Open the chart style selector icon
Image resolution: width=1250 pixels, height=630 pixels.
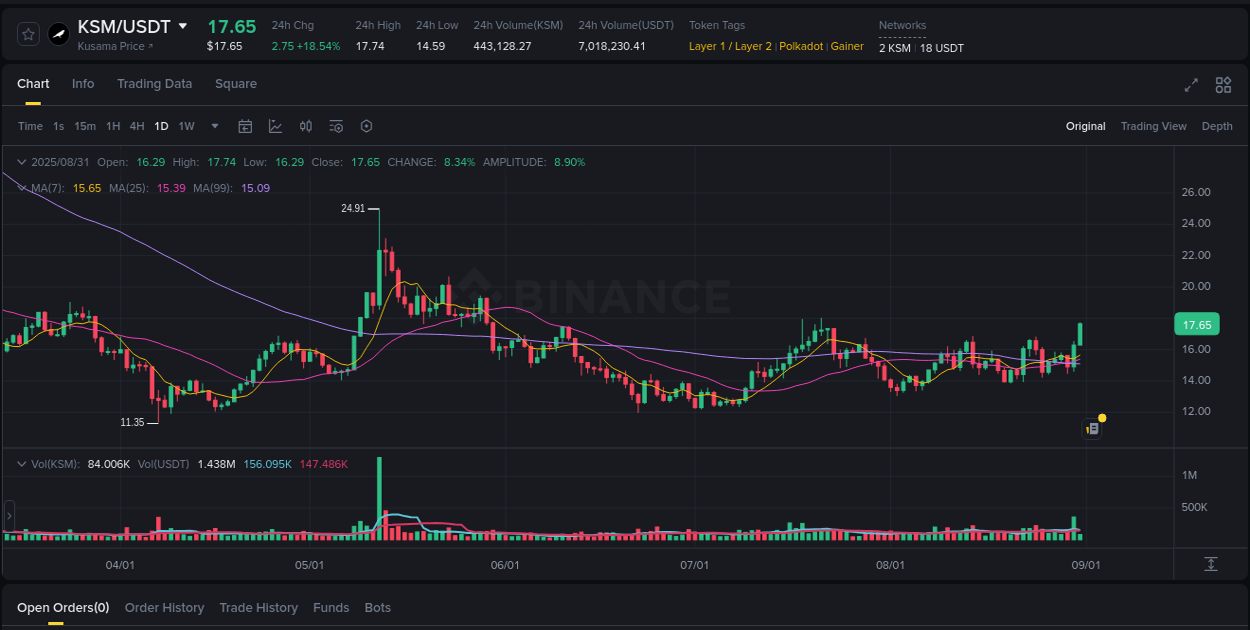[275, 126]
